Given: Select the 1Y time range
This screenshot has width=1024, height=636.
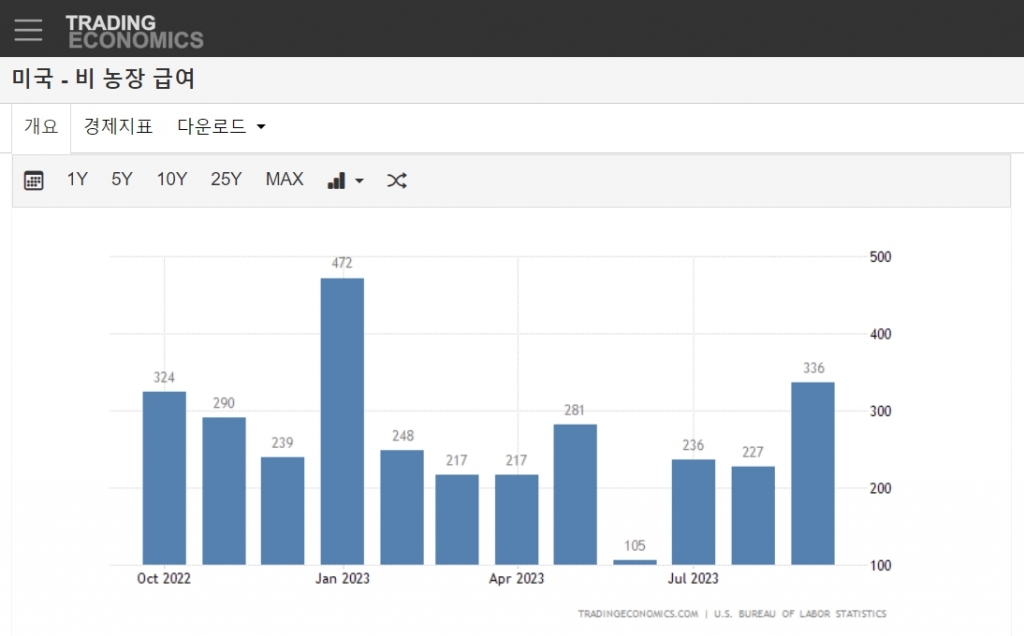Looking at the screenshot, I should tap(77, 180).
